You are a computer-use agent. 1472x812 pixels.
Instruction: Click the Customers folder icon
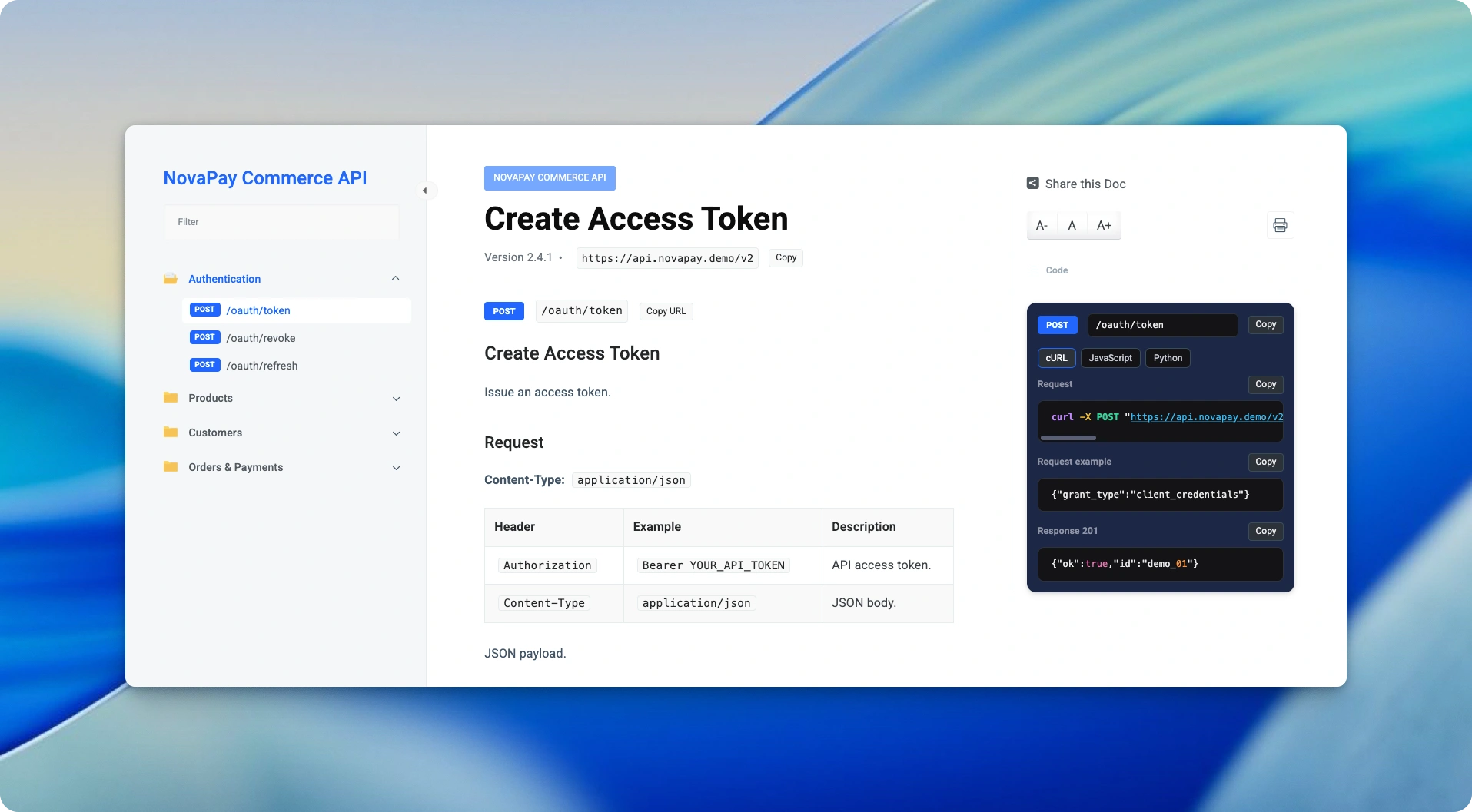pyautogui.click(x=171, y=432)
